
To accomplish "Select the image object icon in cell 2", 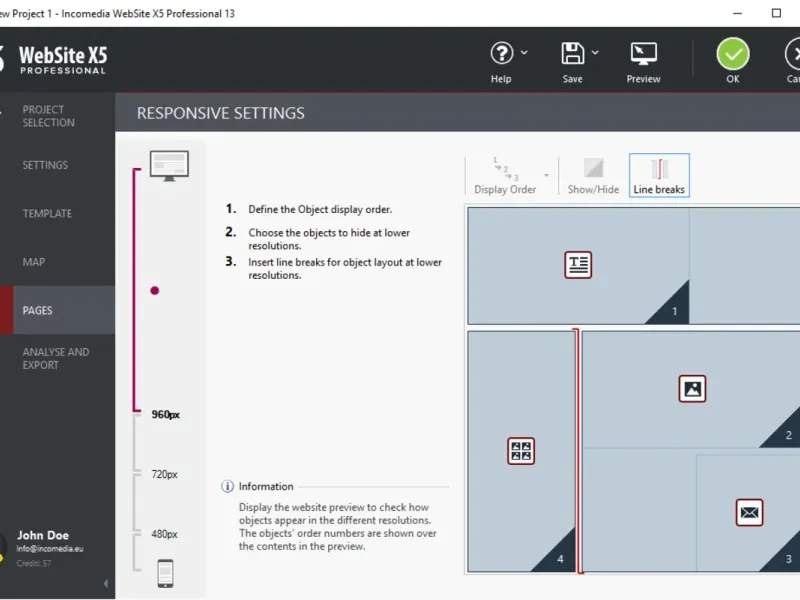I will (x=692, y=389).
